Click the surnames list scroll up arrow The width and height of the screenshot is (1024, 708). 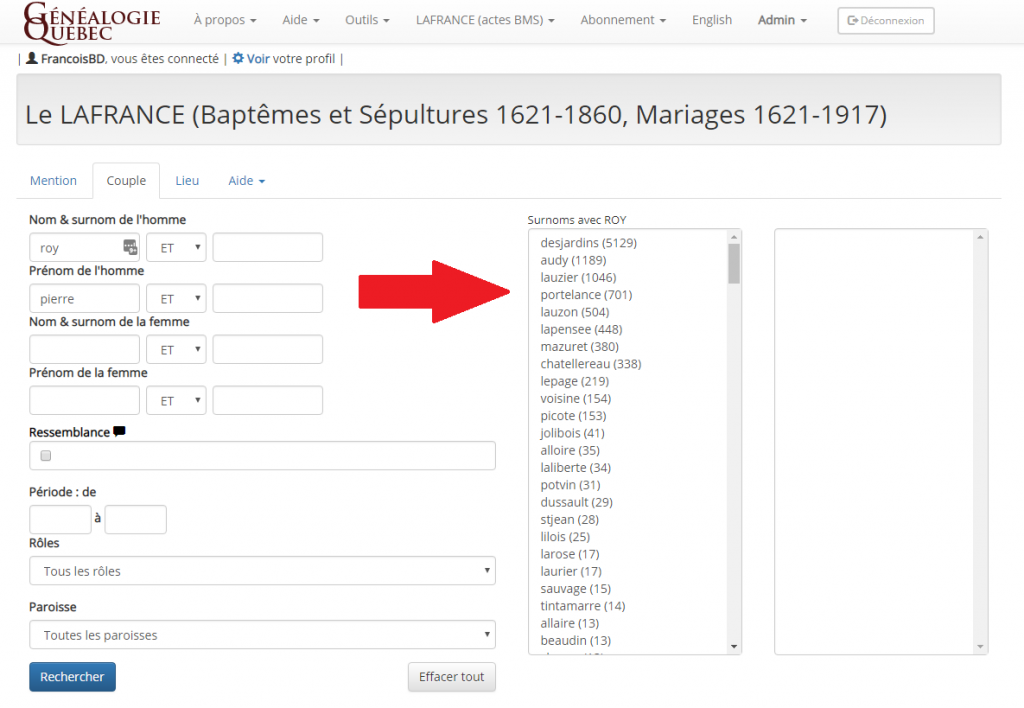[734, 237]
